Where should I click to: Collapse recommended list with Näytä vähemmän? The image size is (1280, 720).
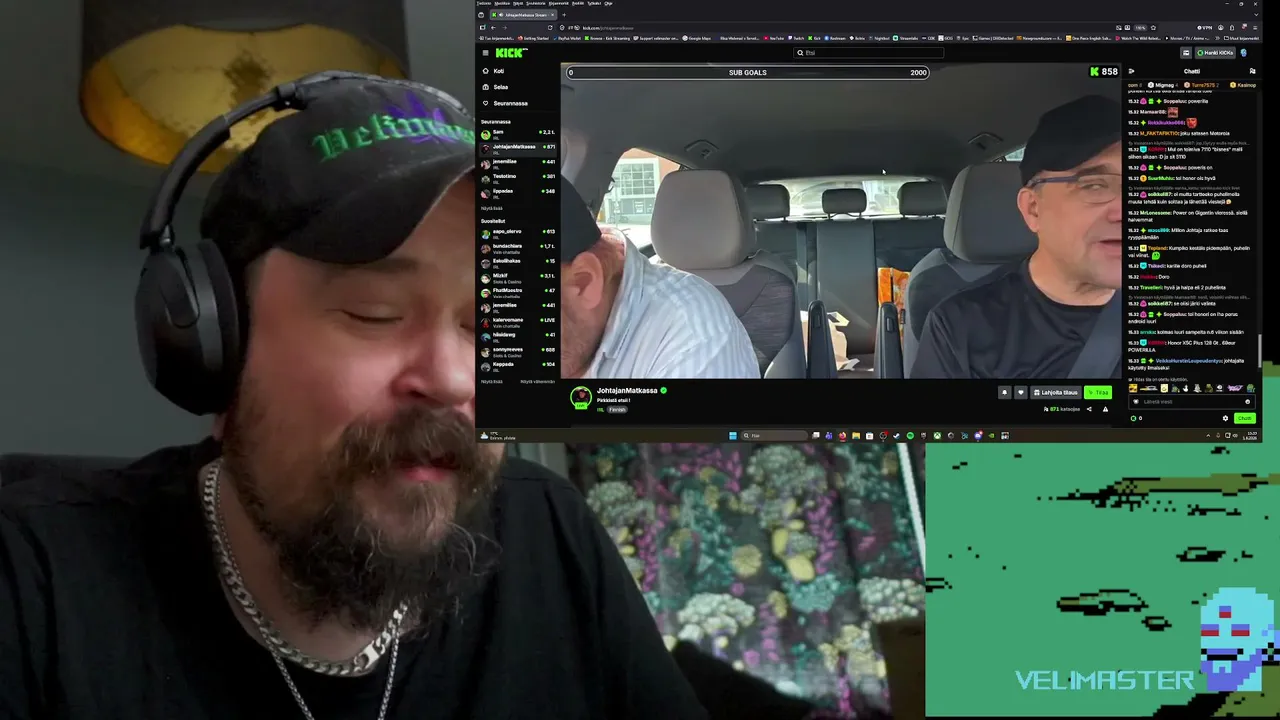pyautogui.click(x=538, y=381)
